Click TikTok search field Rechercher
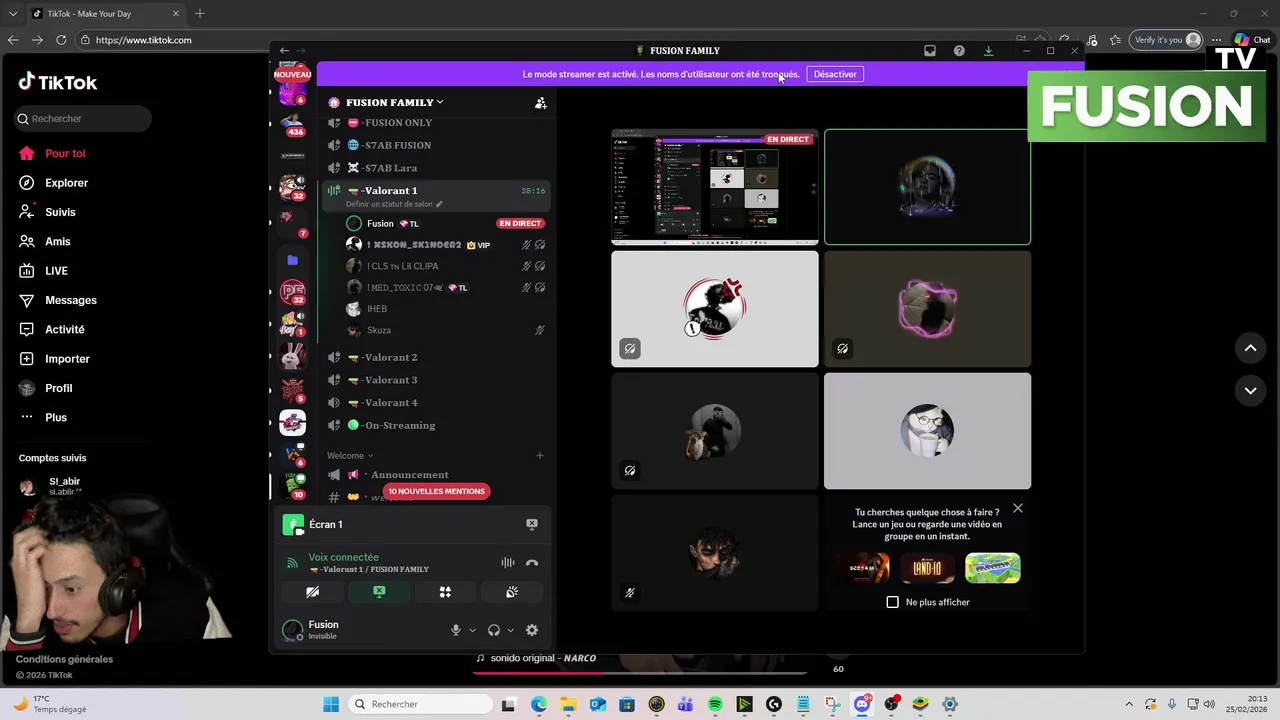1280x720 pixels. click(x=82, y=118)
